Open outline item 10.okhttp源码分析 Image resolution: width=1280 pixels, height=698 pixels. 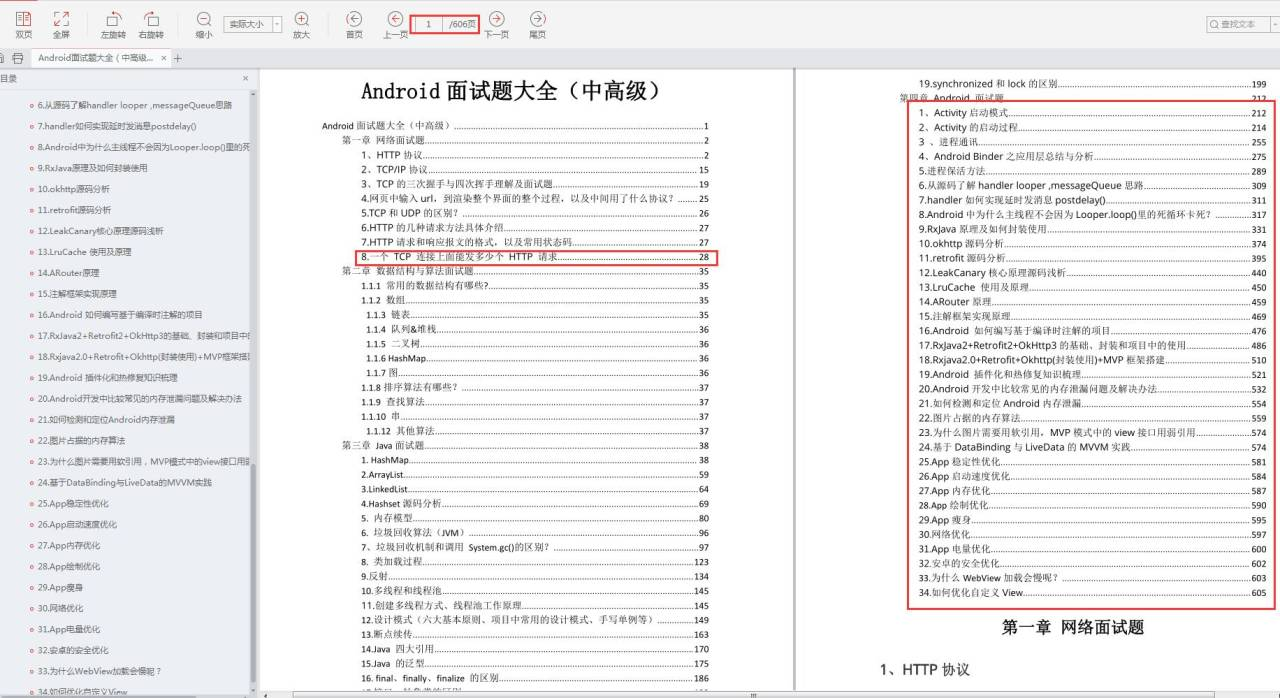(73, 189)
